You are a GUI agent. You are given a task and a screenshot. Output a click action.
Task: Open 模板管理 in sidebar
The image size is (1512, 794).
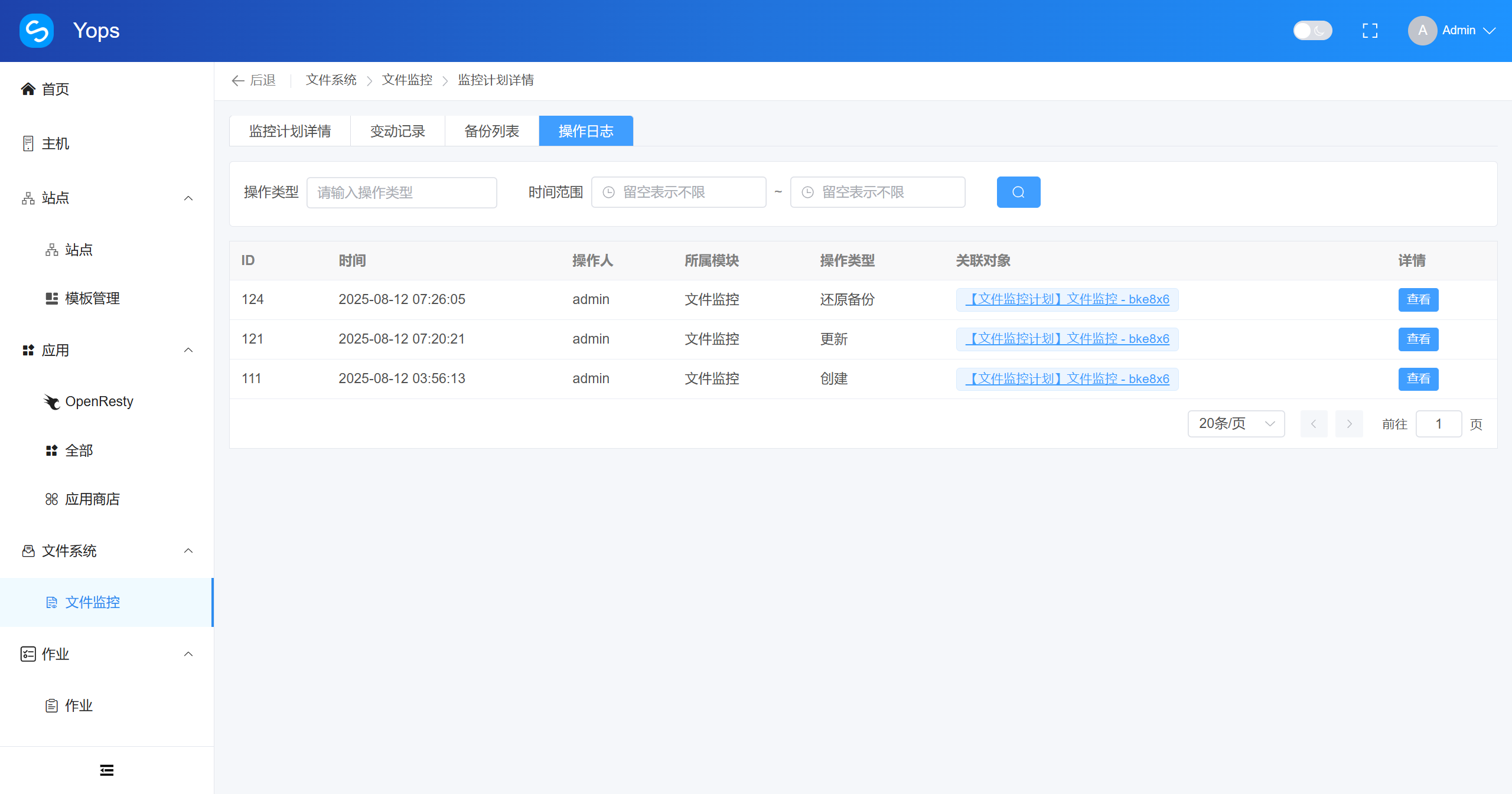coord(92,299)
